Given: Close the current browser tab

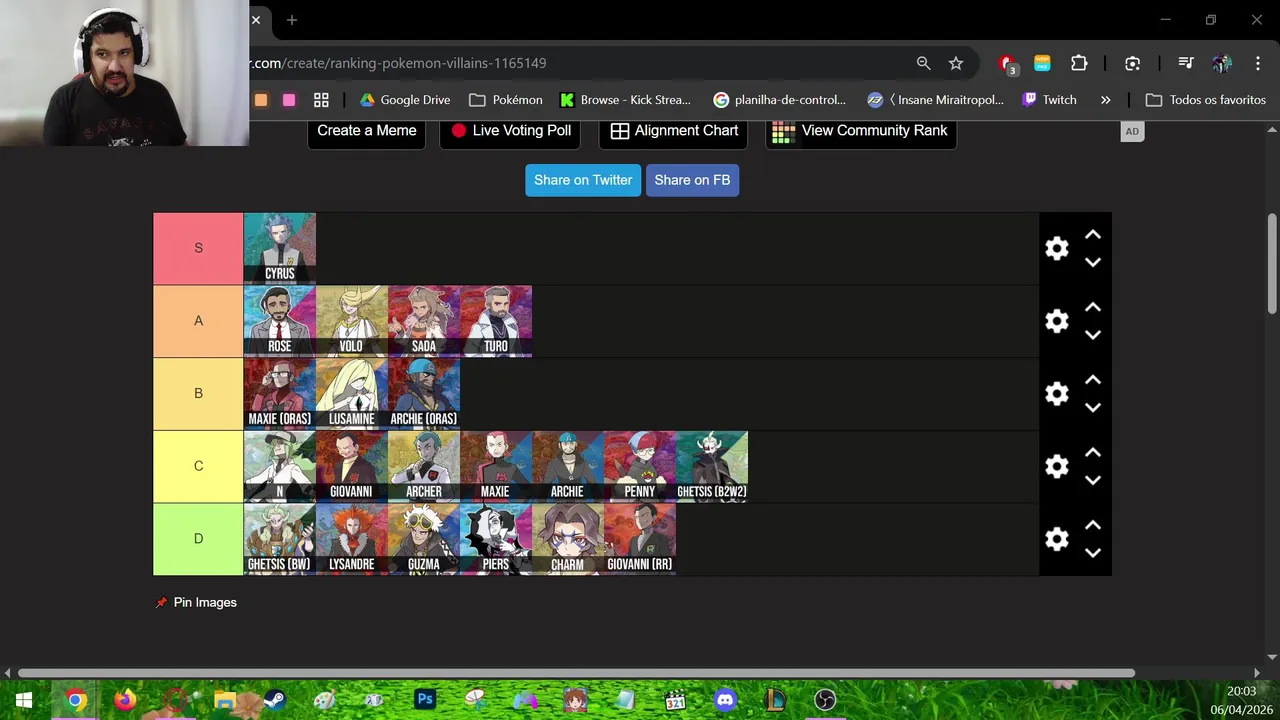Looking at the screenshot, I should [x=256, y=20].
